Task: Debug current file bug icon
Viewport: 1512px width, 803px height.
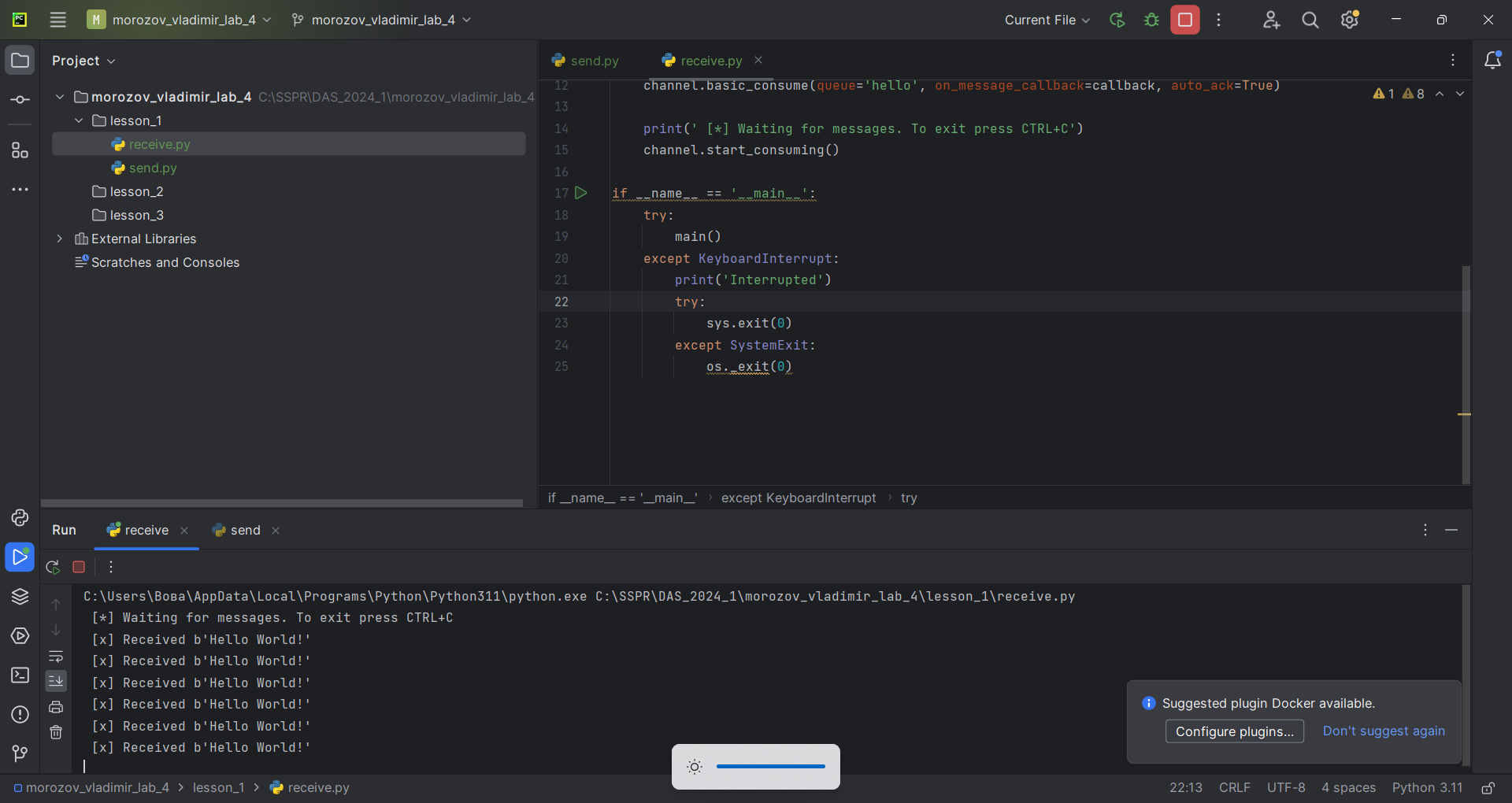Action: (1151, 20)
